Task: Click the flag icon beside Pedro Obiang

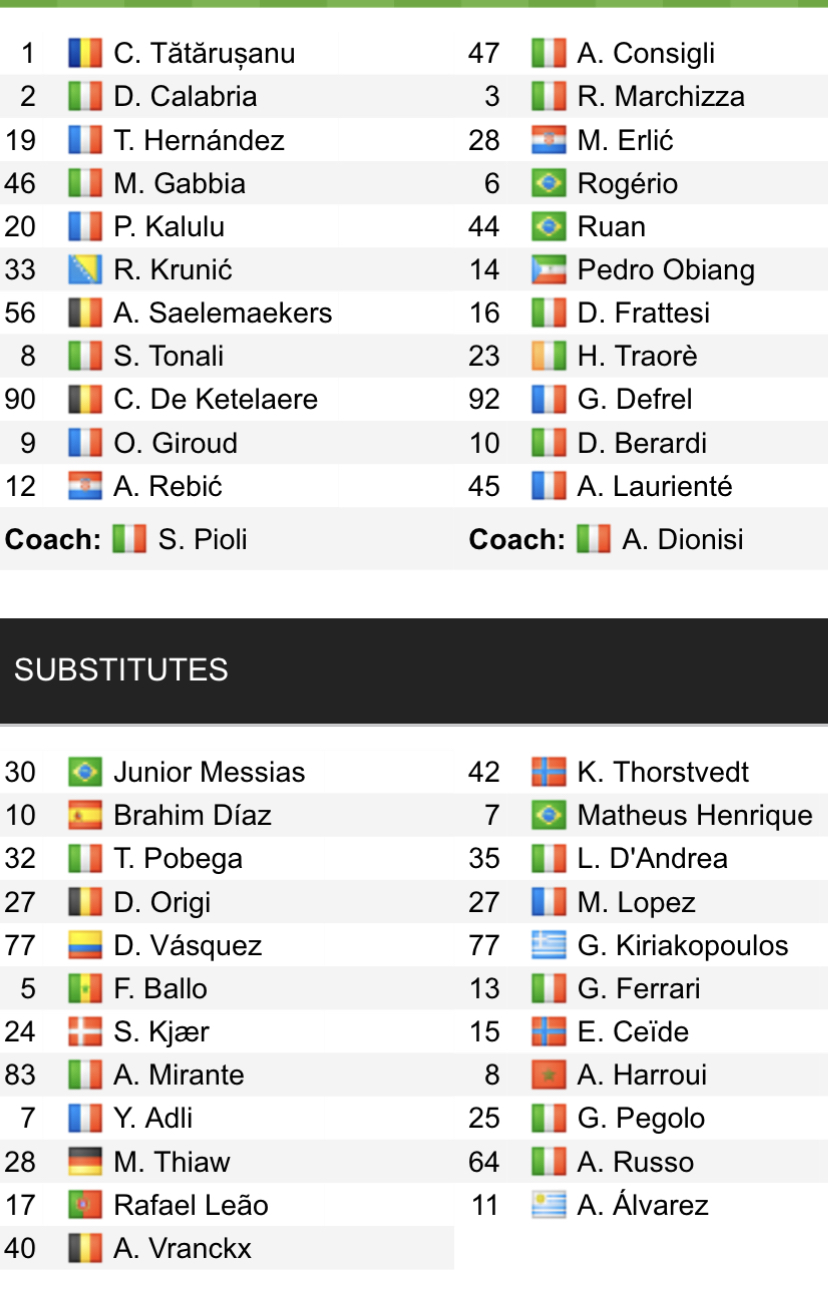Action: [549, 270]
